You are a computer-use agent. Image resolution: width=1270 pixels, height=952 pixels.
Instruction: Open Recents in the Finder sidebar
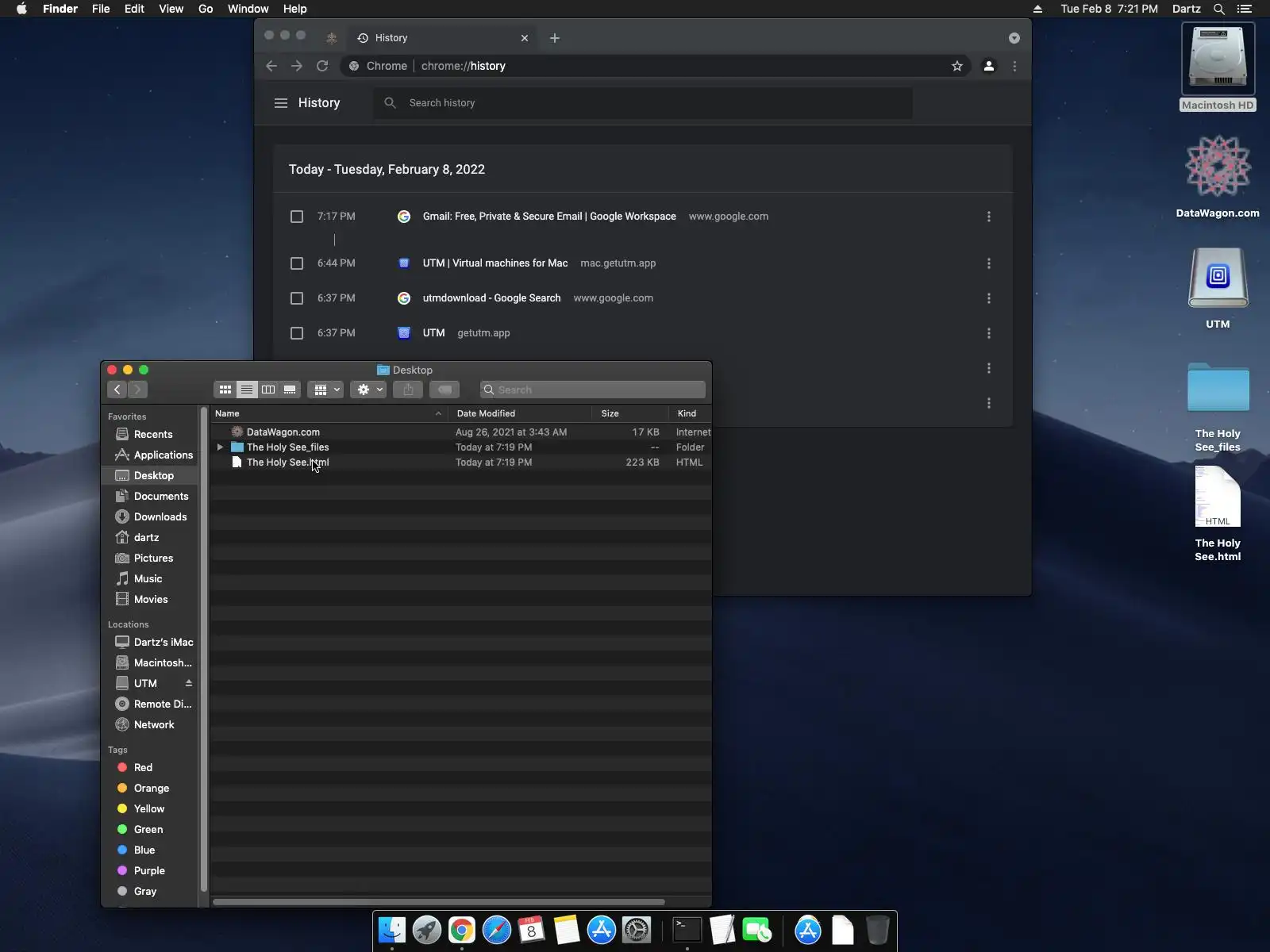(152, 434)
